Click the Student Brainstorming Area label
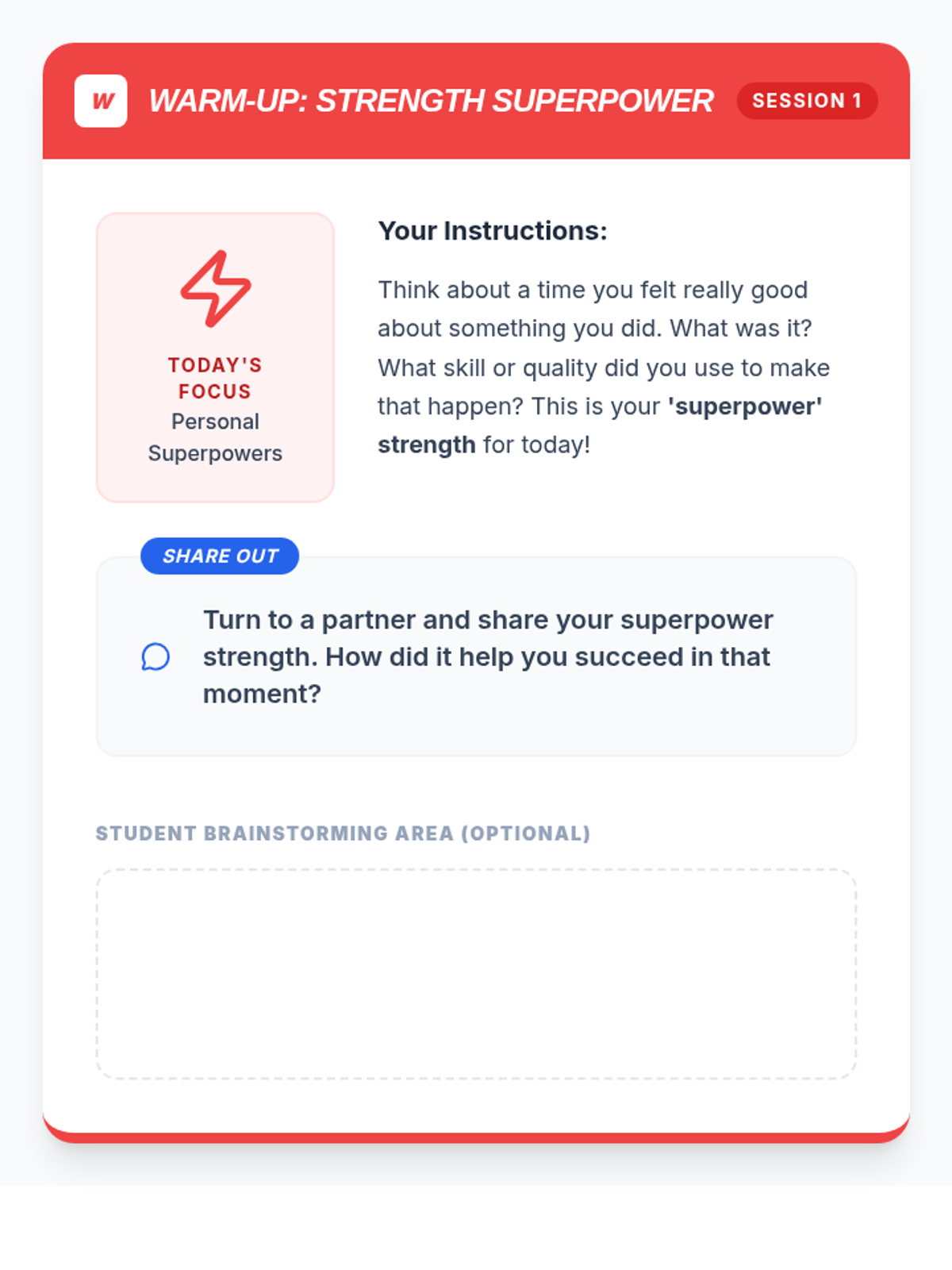Image resolution: width=952 pixels, height=1270 pixels. coord(343,833)
